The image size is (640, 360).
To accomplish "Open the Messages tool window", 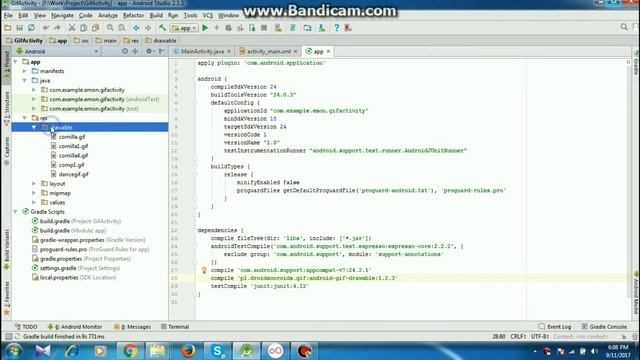I will [133, 327].
